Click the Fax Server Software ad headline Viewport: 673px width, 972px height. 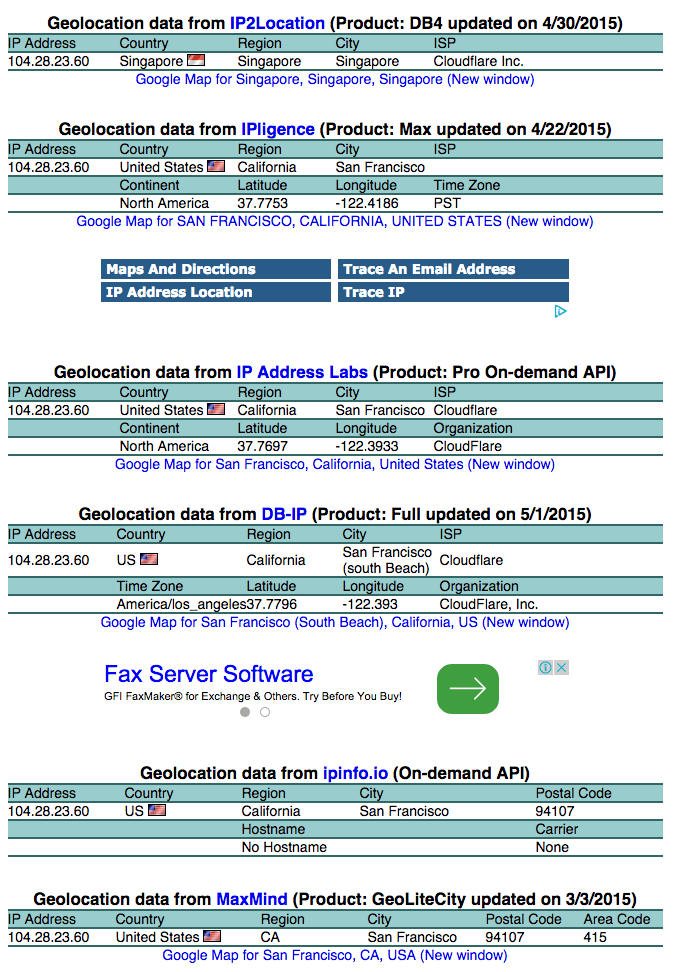[x=209, y=674]
